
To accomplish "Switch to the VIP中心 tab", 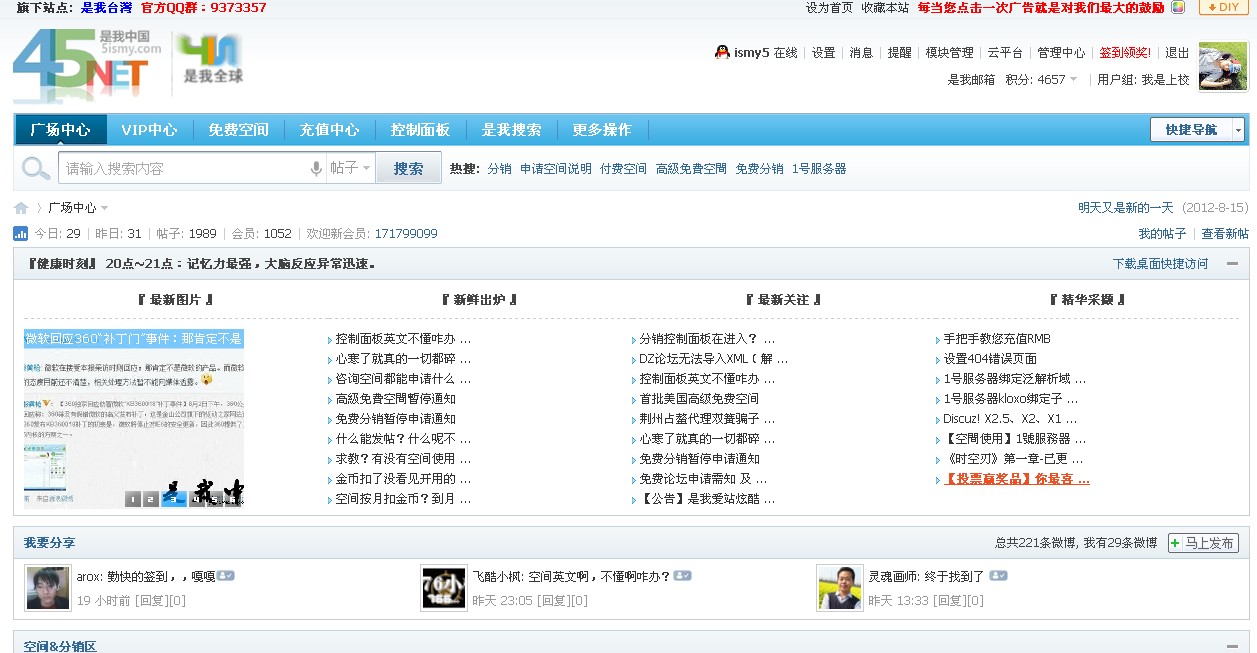I will 149,130.
